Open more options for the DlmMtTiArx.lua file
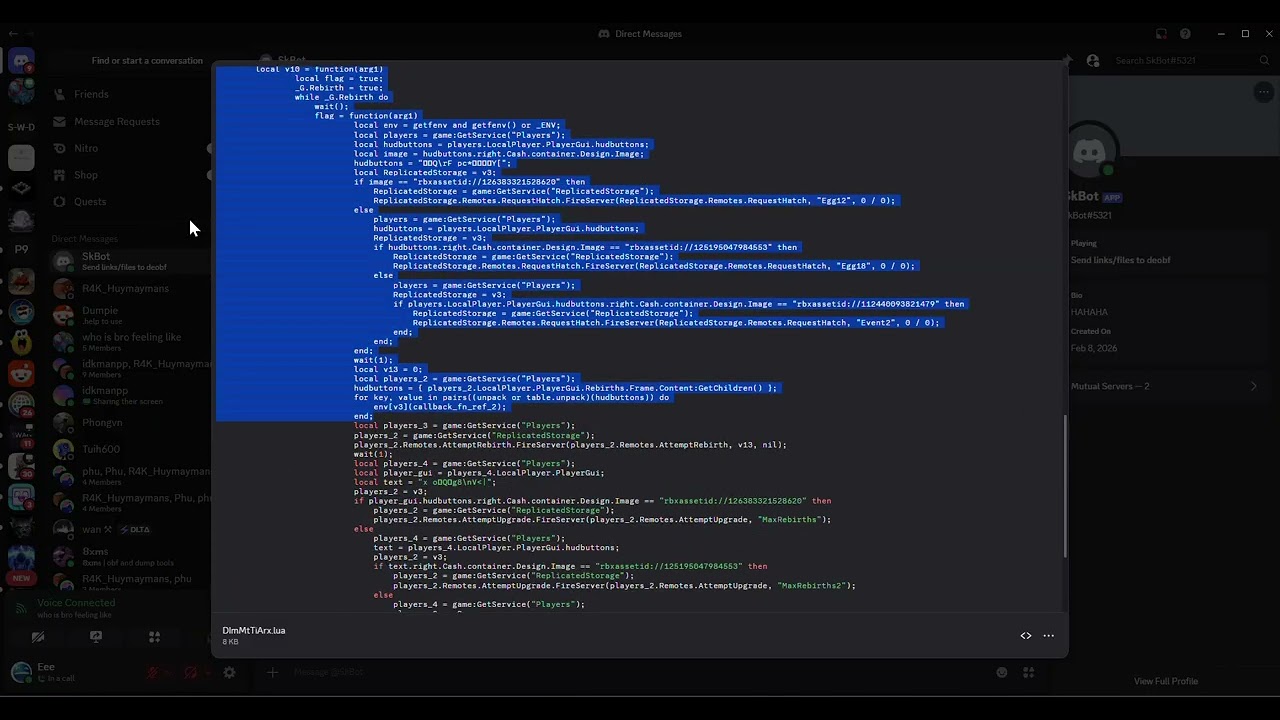This screenshot has width=1280, height=720. pos(1049,636)
